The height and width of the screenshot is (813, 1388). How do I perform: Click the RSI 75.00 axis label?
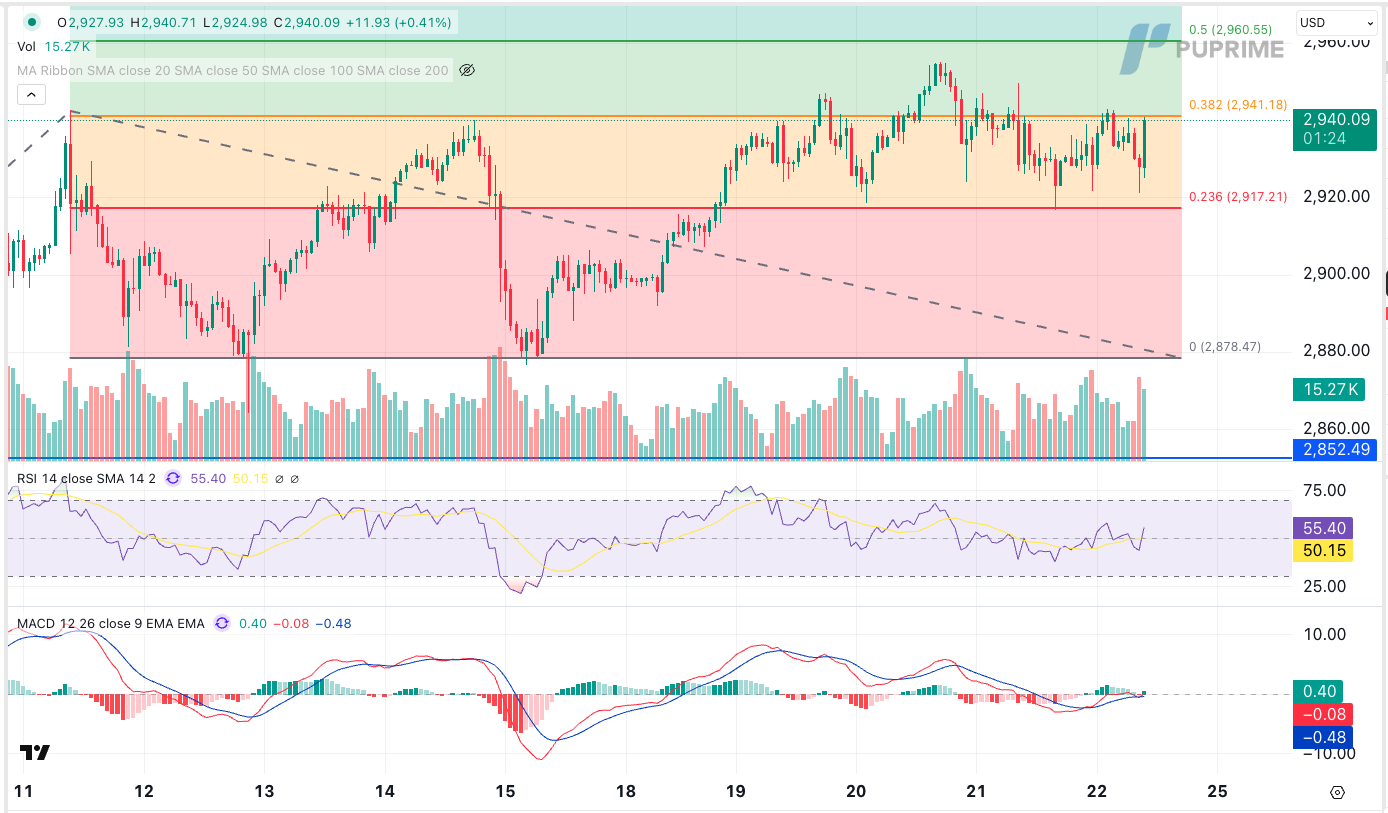point(1326,491)
